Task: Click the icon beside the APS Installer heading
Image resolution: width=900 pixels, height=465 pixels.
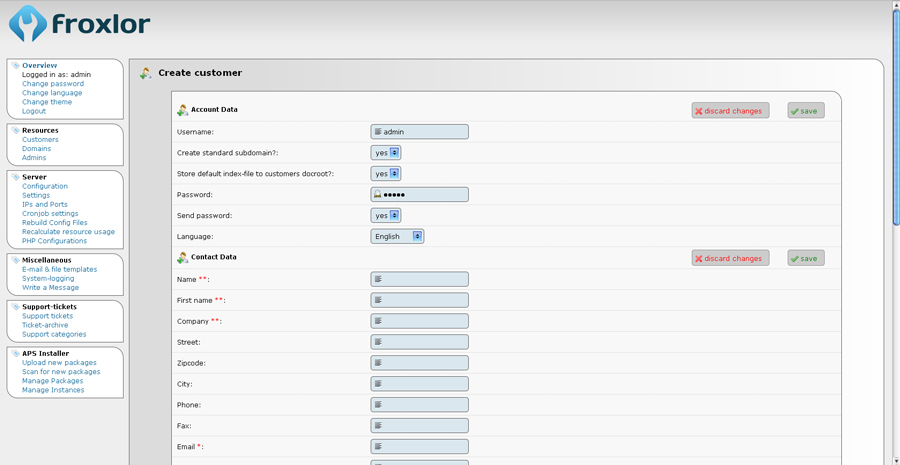Action: click(15, 353)
